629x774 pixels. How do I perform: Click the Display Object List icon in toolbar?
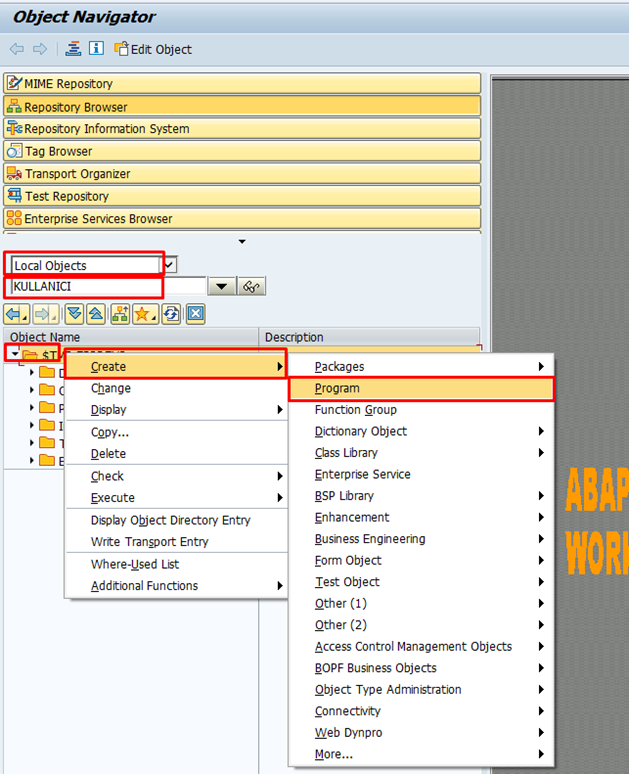pyautogui.click(x=74, y=49)
